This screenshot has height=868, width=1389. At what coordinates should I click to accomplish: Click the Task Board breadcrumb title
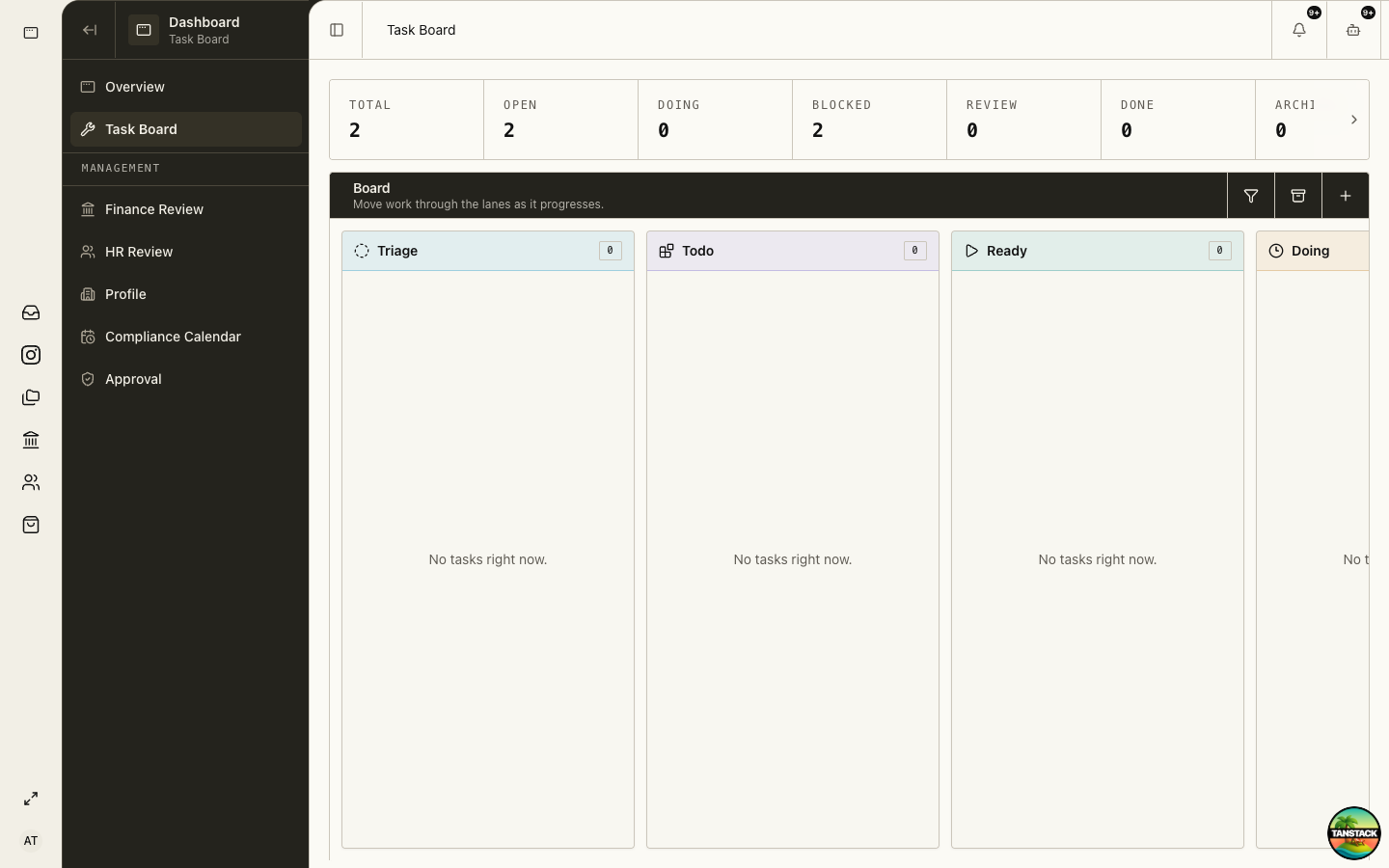[x=422, y=30]
